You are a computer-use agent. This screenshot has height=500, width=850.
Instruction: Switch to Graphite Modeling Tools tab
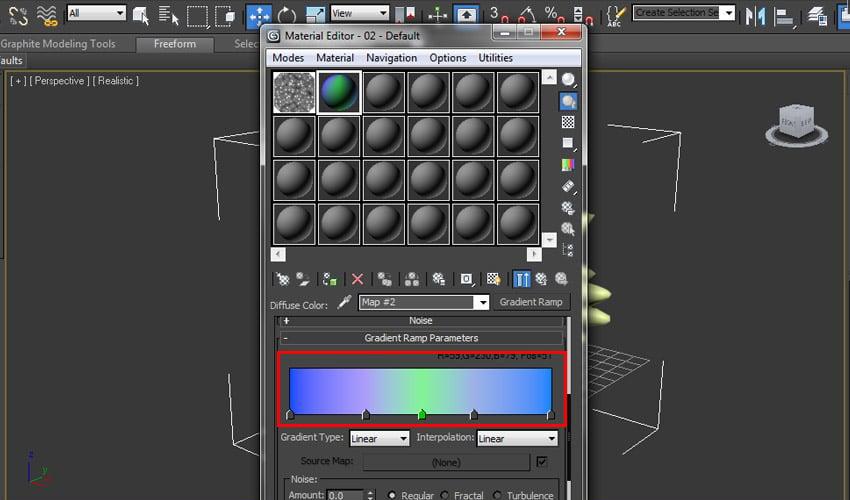59,44
